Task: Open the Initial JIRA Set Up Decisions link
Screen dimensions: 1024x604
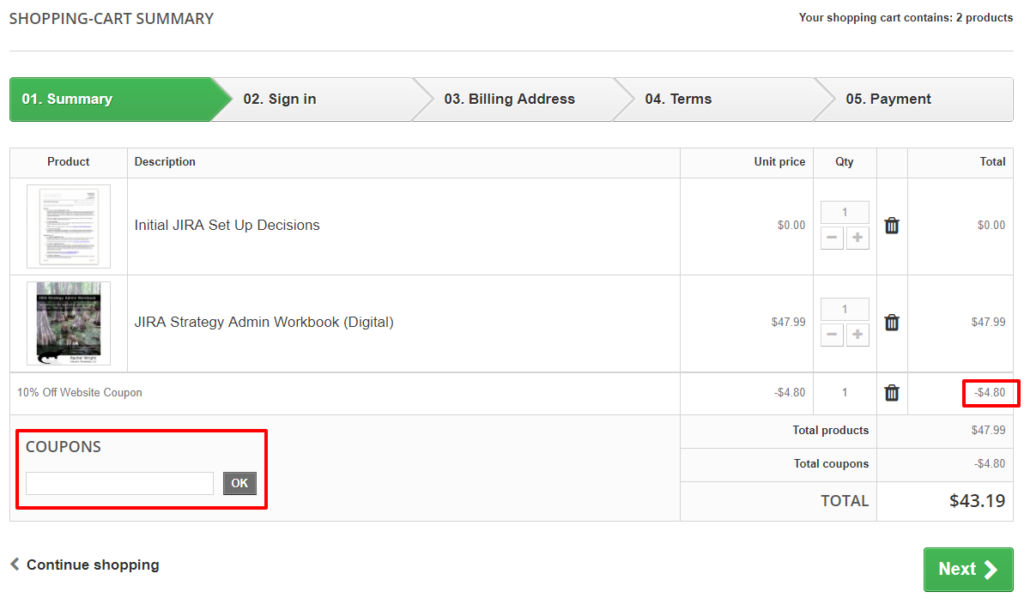Action: click(227, 225)
